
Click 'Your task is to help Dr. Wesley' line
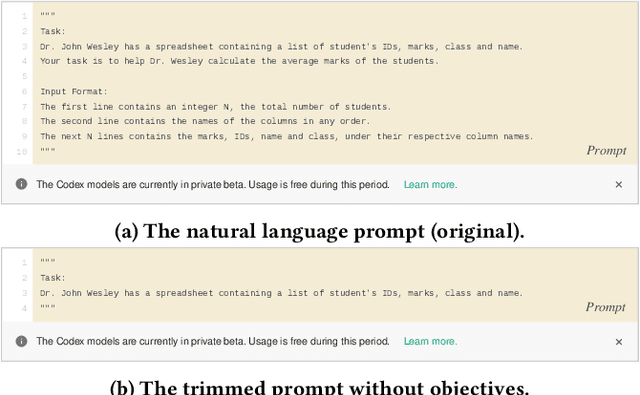(x=239, y=61)
